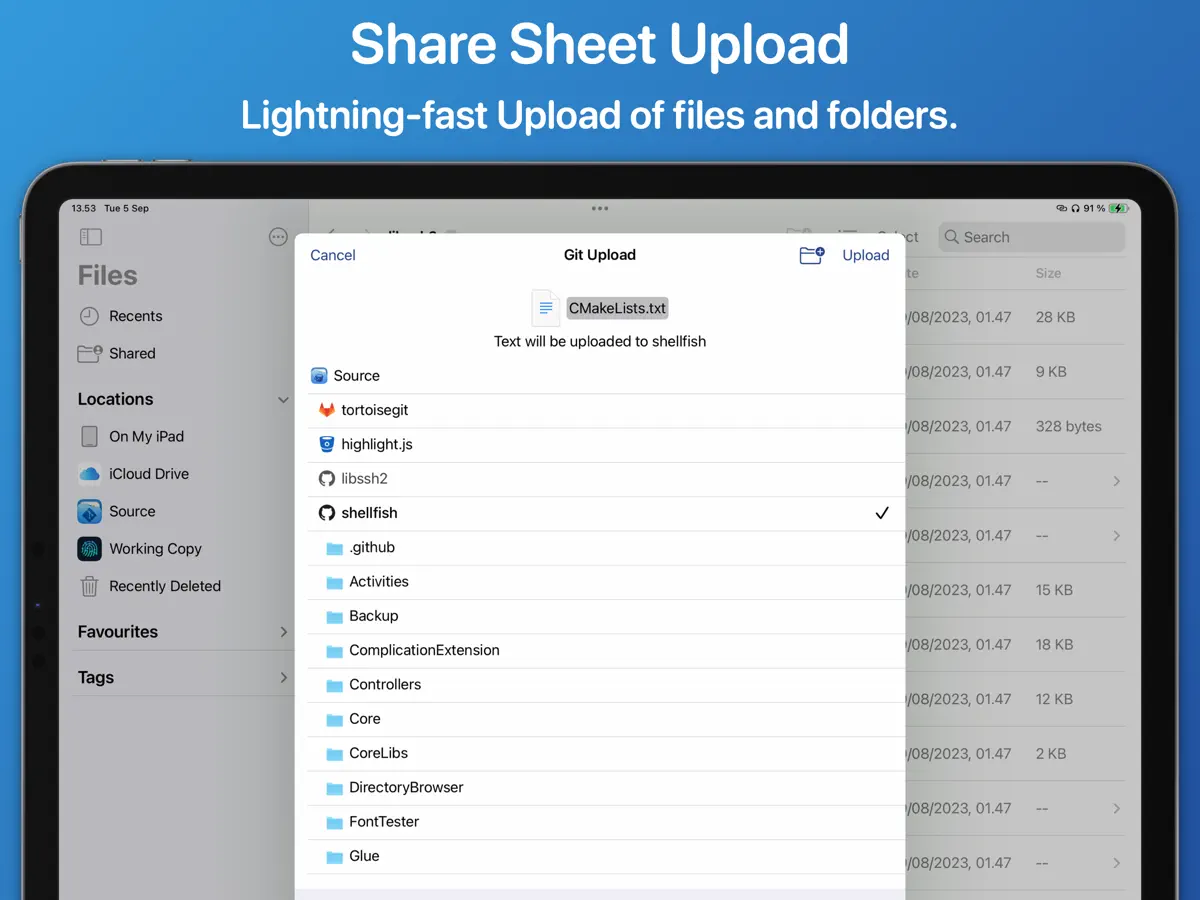
Task: Toggle the Files sidebar panel icon
Action: 91,237
